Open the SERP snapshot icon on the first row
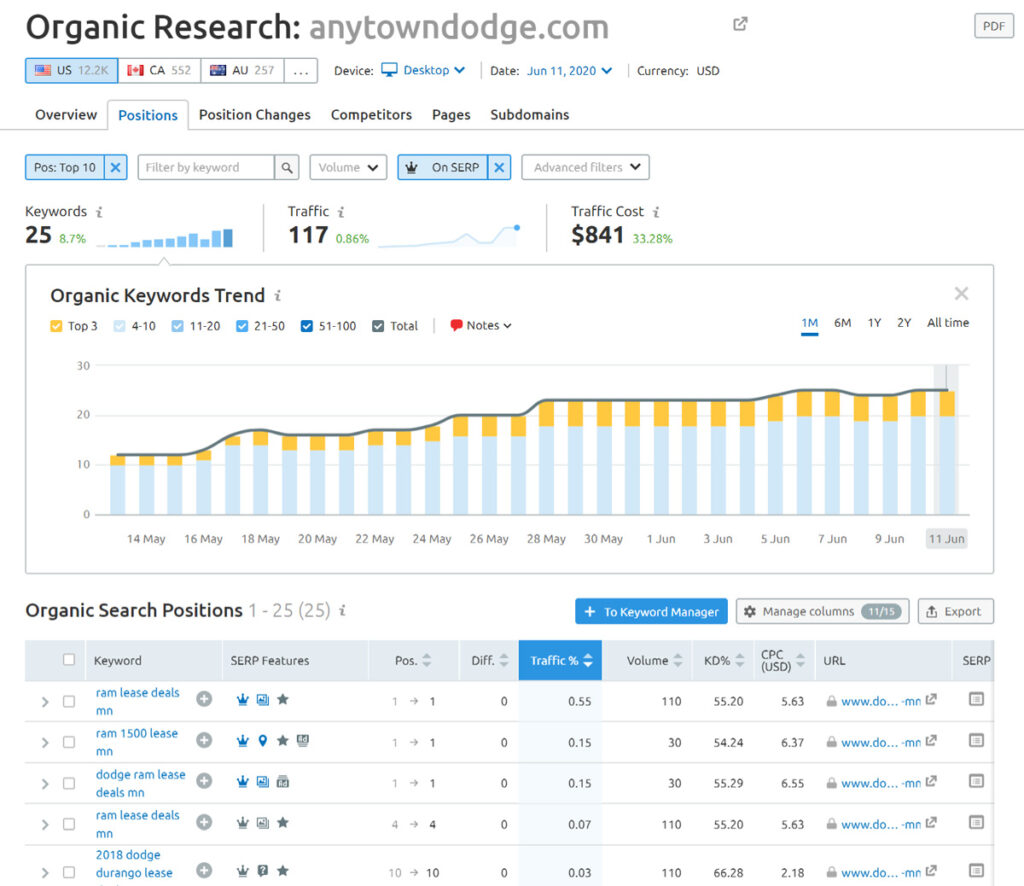The height and width of the screenshot is (886, 1024). coord(977,701)
